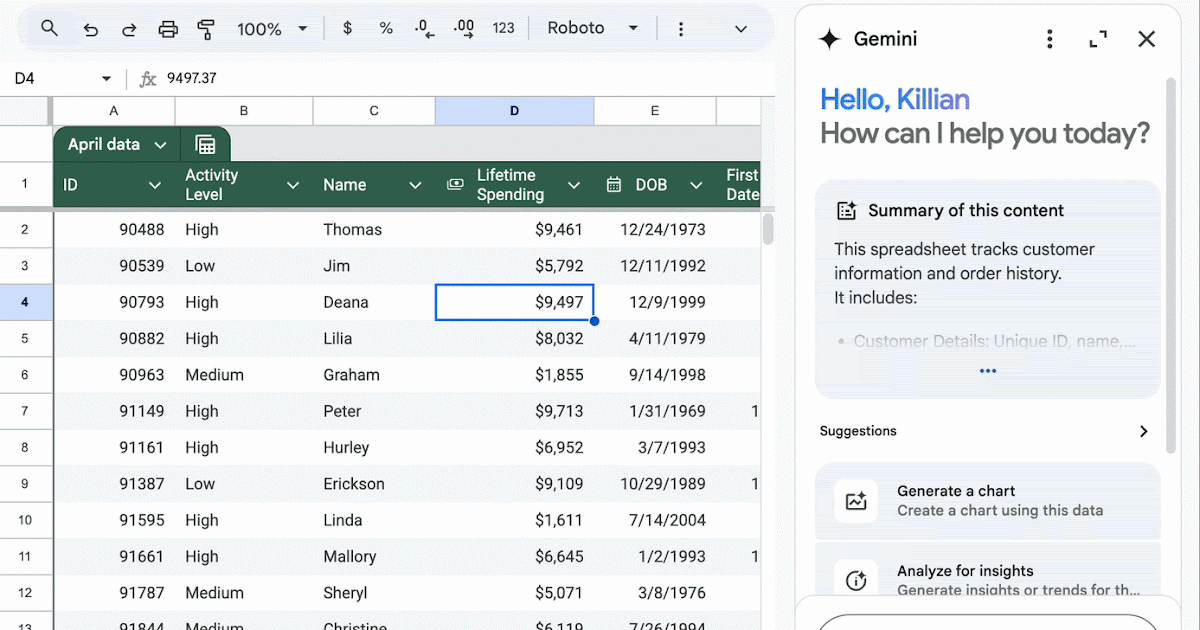Click the decrease decimal places icon
Image resolution: width=1200 pixels, height=630 pixels.
click(x=424, y=29)
